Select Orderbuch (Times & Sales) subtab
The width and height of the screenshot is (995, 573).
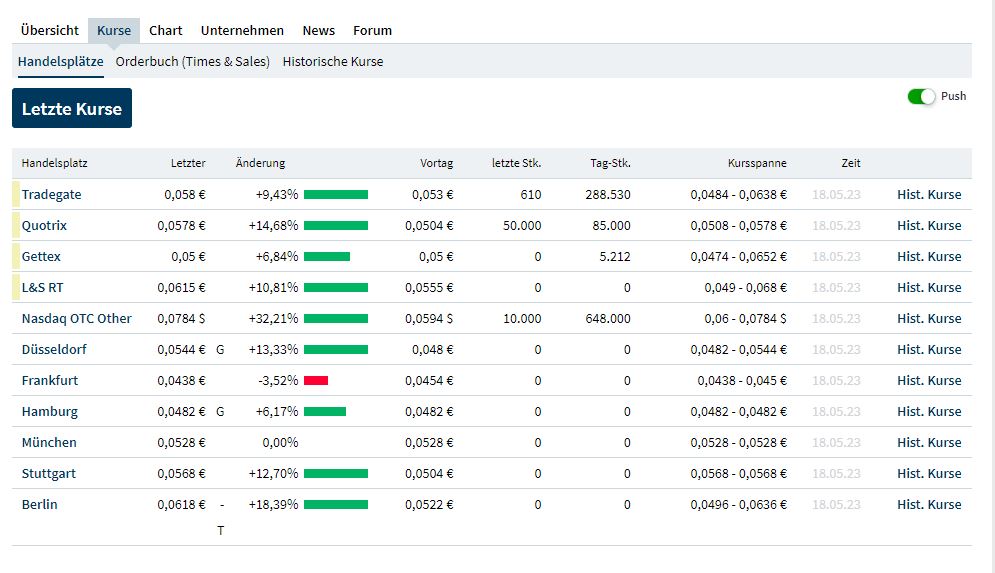[193, 61]
